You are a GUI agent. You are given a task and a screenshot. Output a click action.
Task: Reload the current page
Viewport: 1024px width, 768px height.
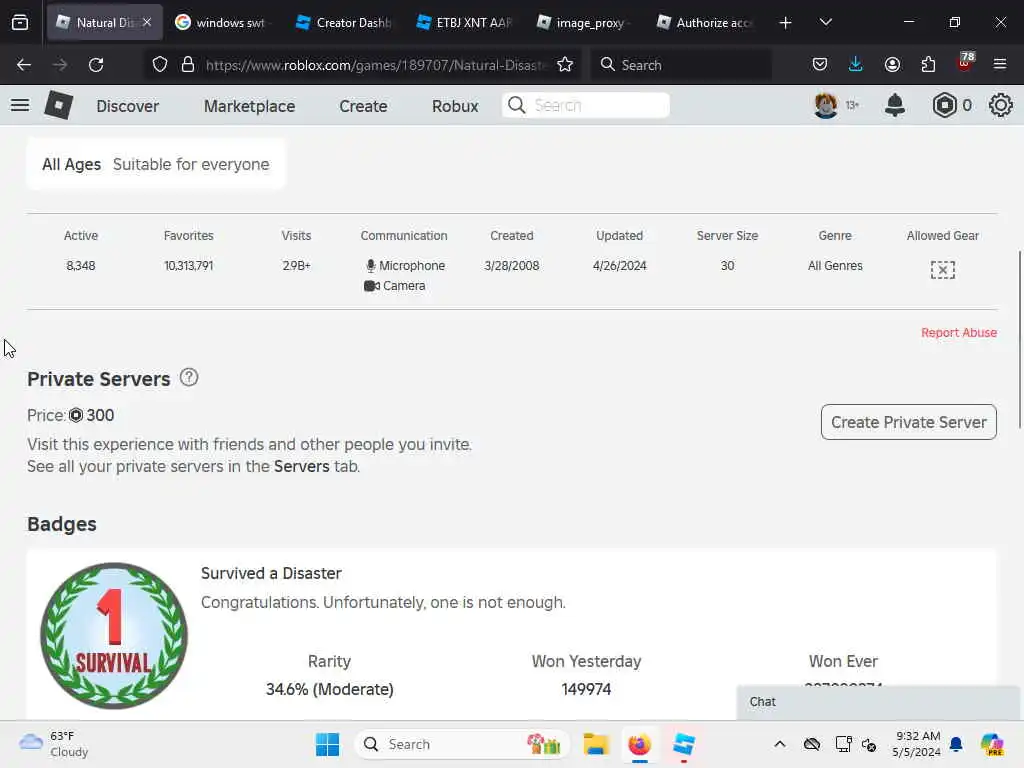coord(96,65)
